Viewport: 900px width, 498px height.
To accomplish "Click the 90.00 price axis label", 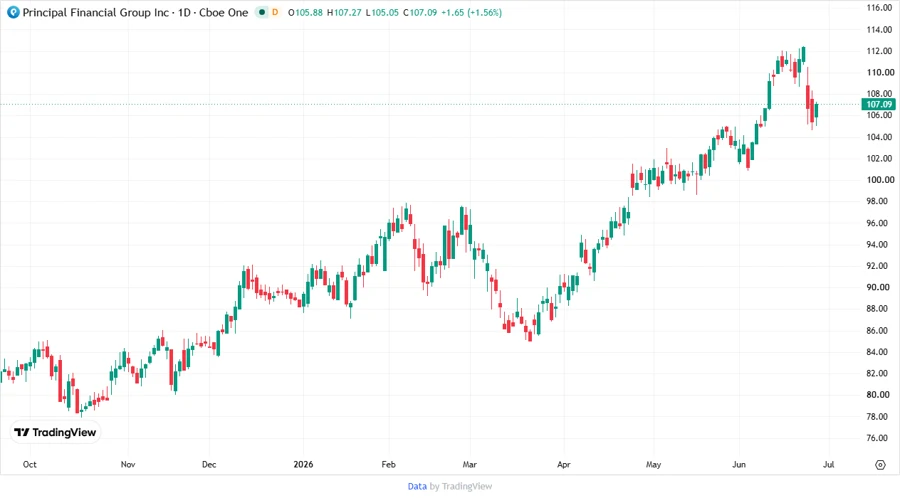I will [x=880, y=287].
